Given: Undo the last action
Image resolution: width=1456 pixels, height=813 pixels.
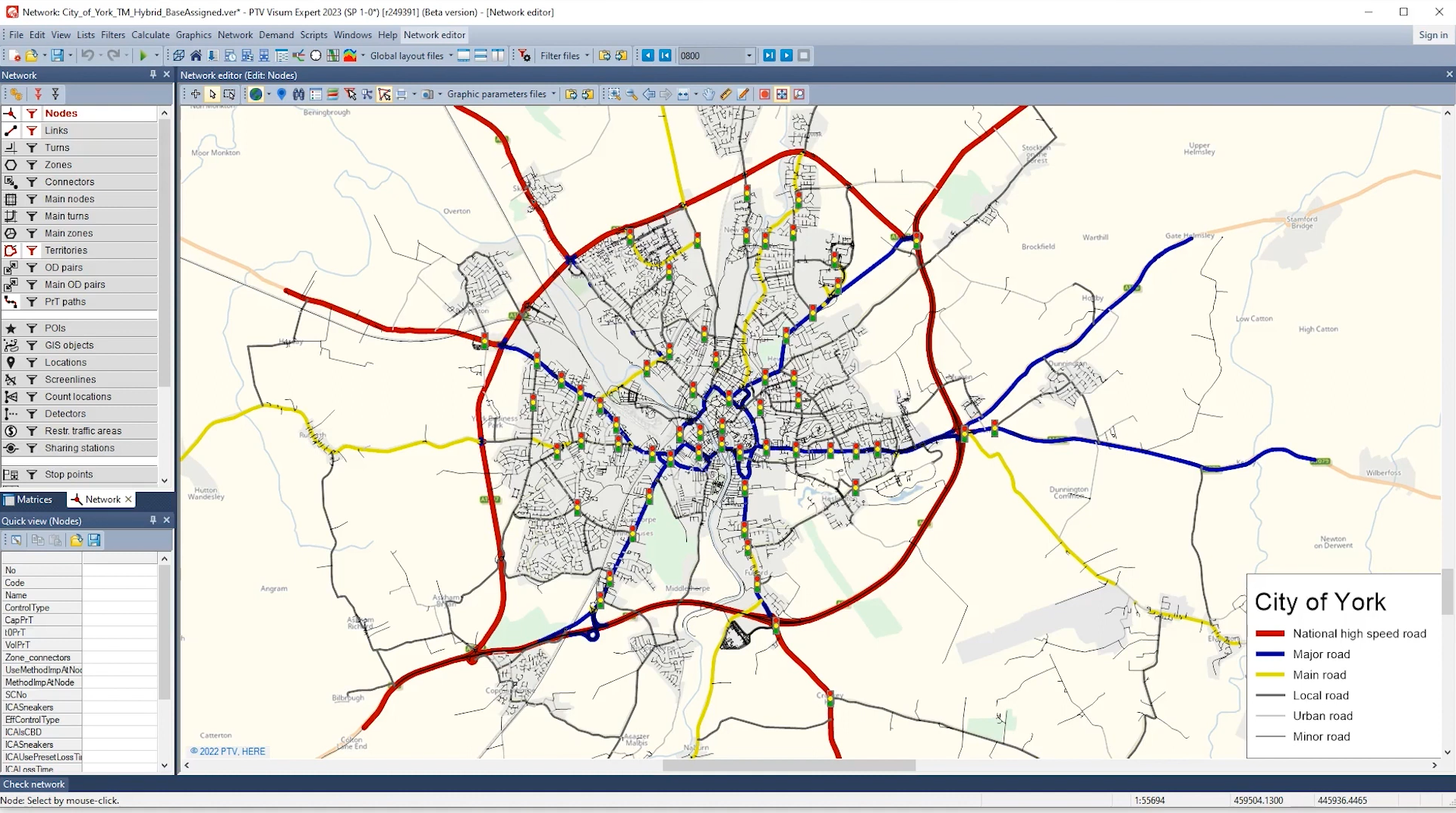Looking at the screenshot, I should 87,55.
